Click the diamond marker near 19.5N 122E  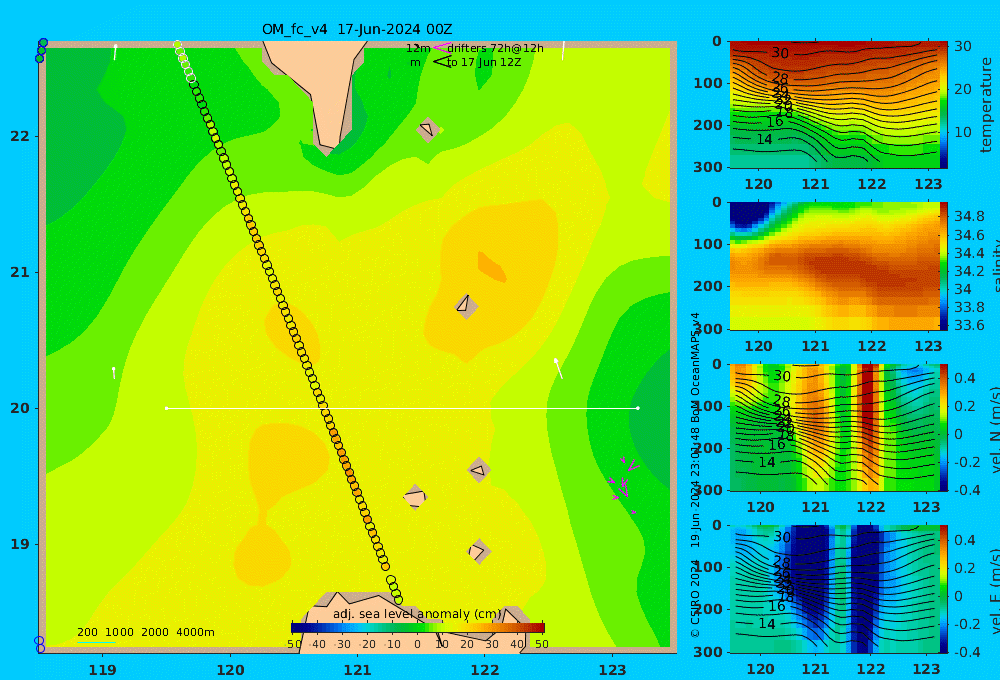[478, 471]
